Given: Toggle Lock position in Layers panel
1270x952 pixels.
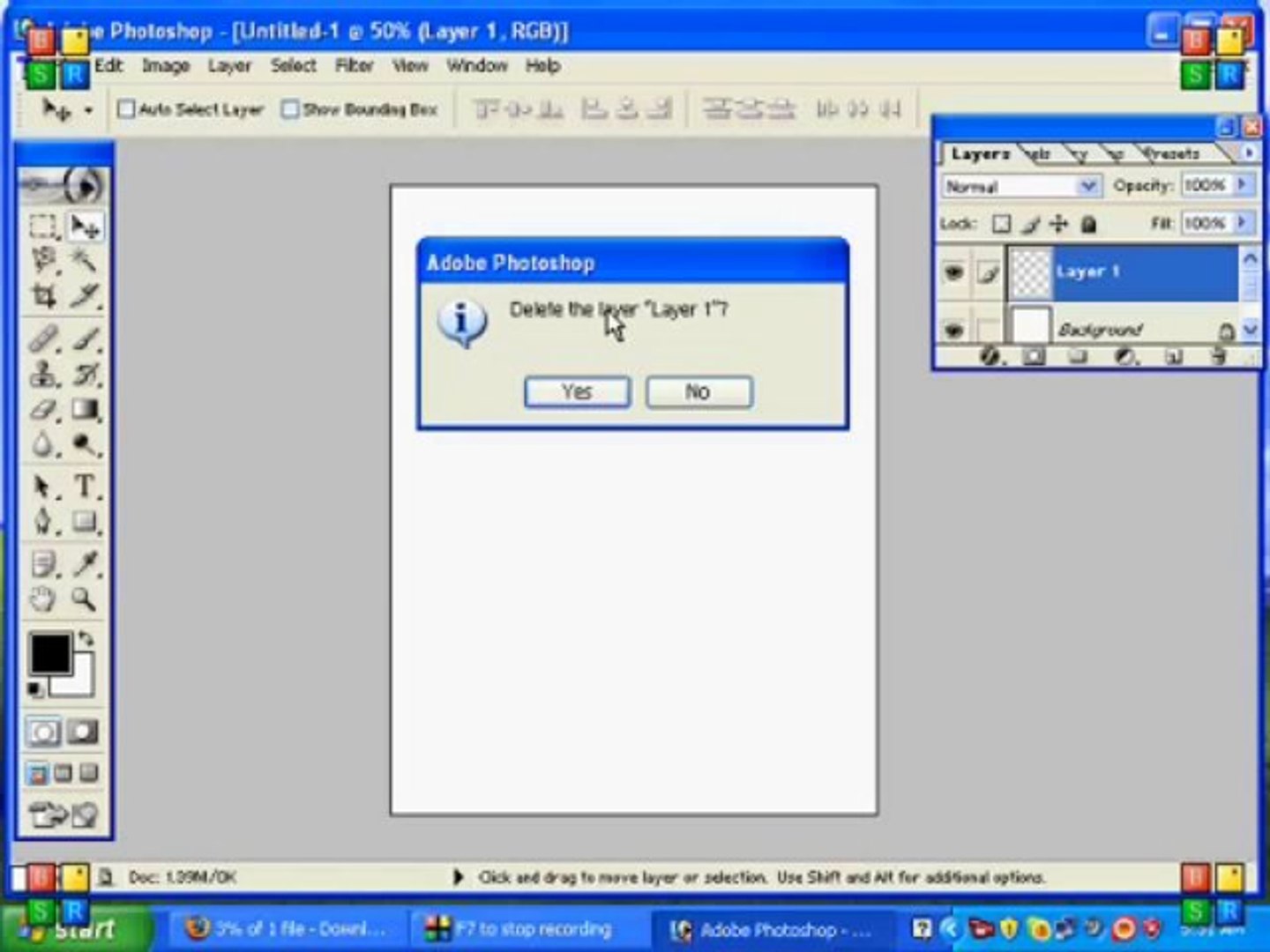Looking at the screenshot, I should [x=1059, y=224].
